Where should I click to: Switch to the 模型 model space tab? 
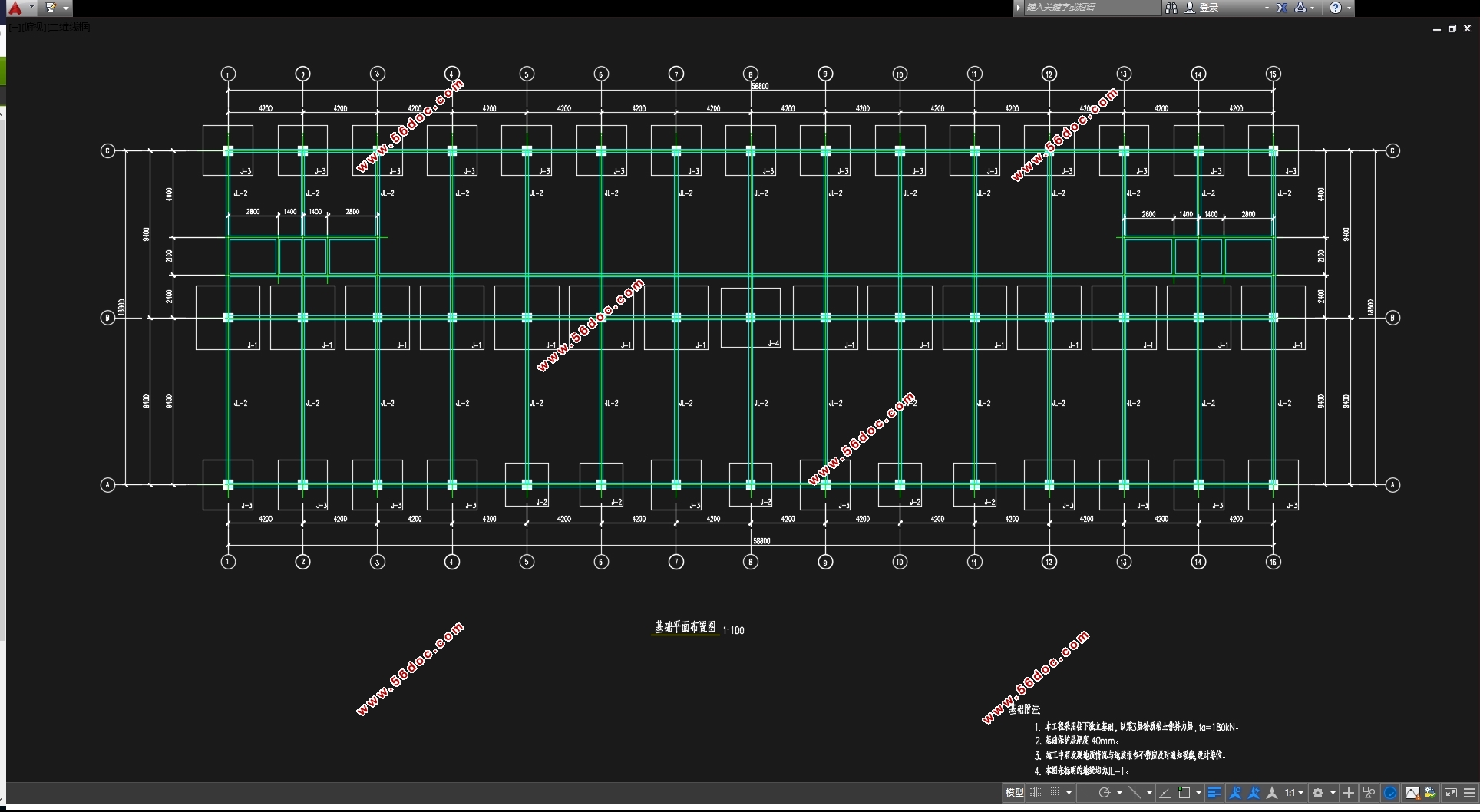coord(1014,793)
